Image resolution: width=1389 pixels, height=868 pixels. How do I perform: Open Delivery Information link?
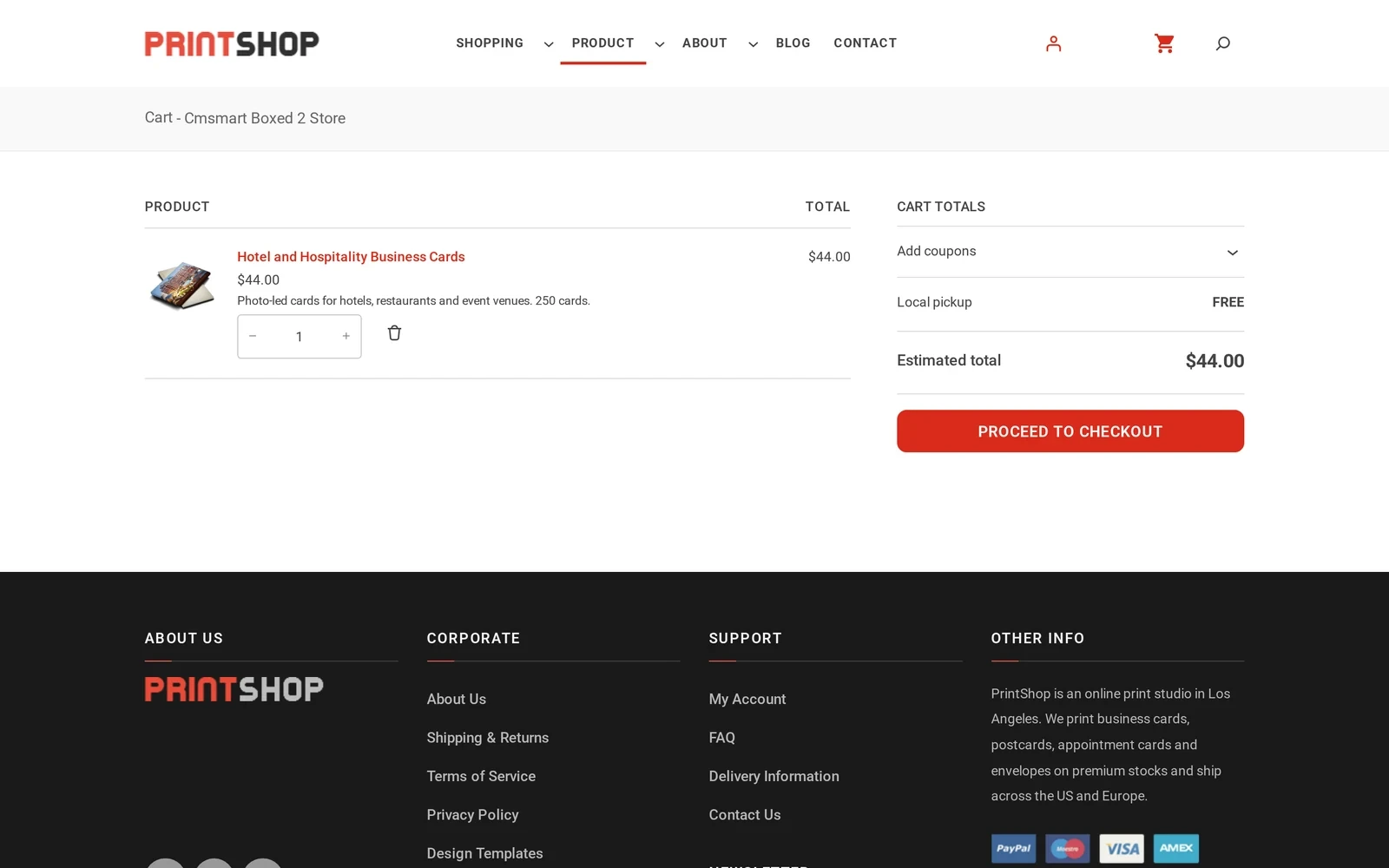click(x=773, y=777)
